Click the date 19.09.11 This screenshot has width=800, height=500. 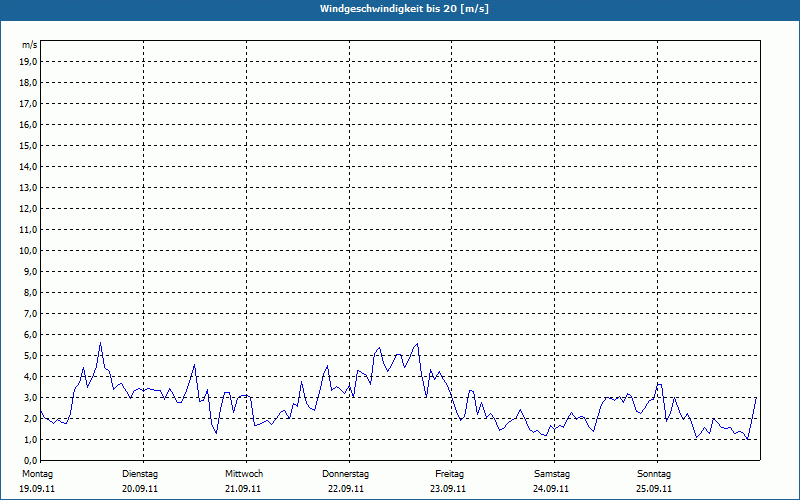37,489
